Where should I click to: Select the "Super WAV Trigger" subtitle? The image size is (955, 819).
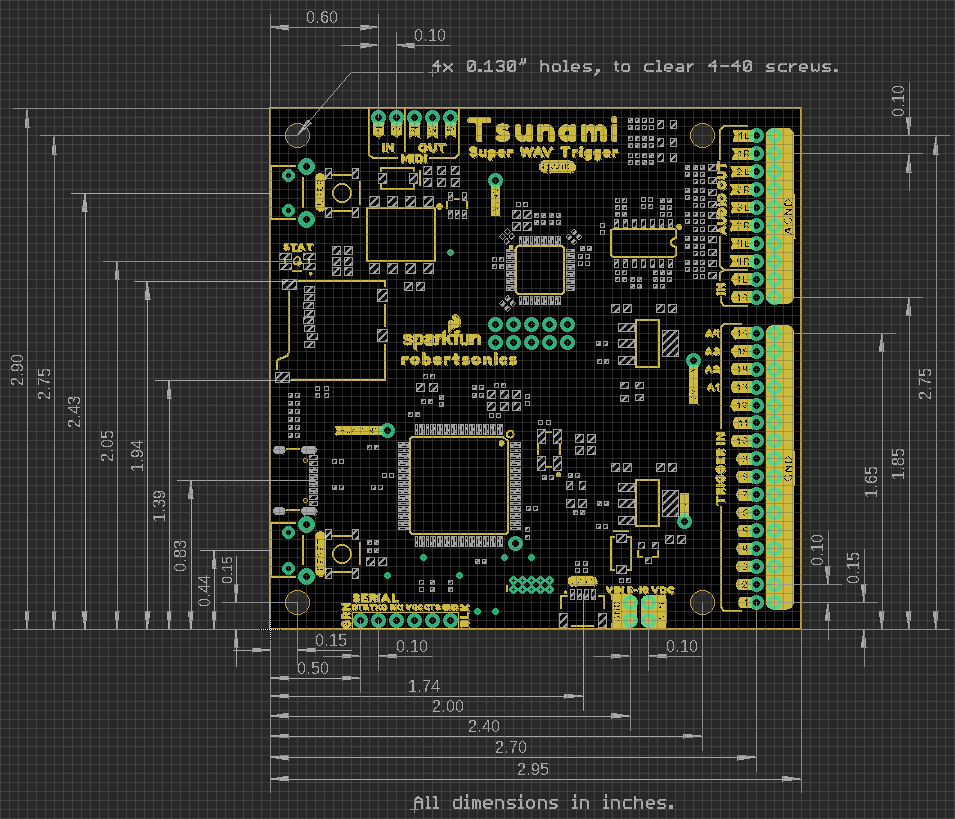543,153
